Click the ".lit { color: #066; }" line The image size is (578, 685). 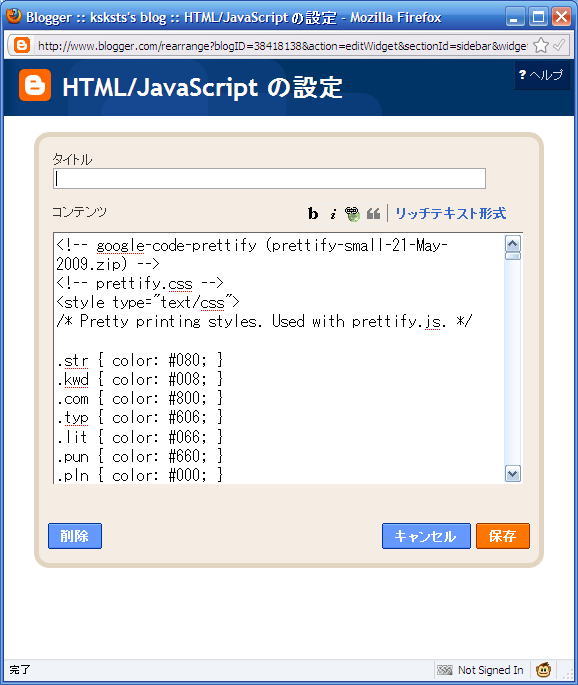(x=140, y=437)
